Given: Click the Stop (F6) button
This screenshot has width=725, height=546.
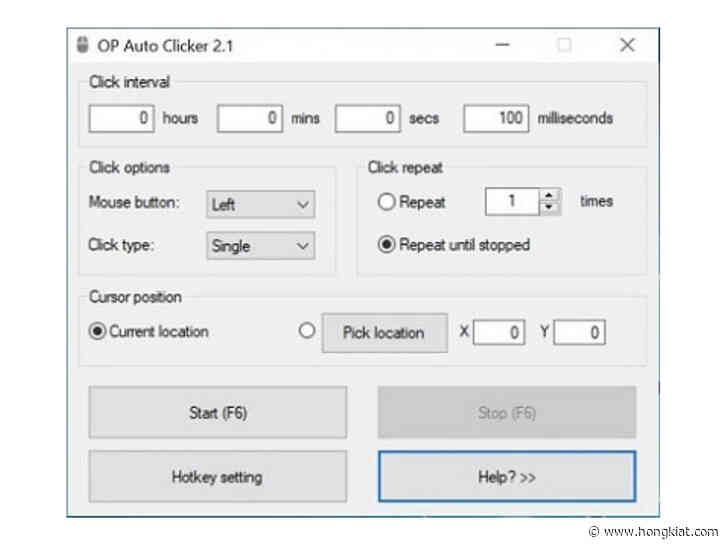Looking at the screenshot, I should point(507,412).
